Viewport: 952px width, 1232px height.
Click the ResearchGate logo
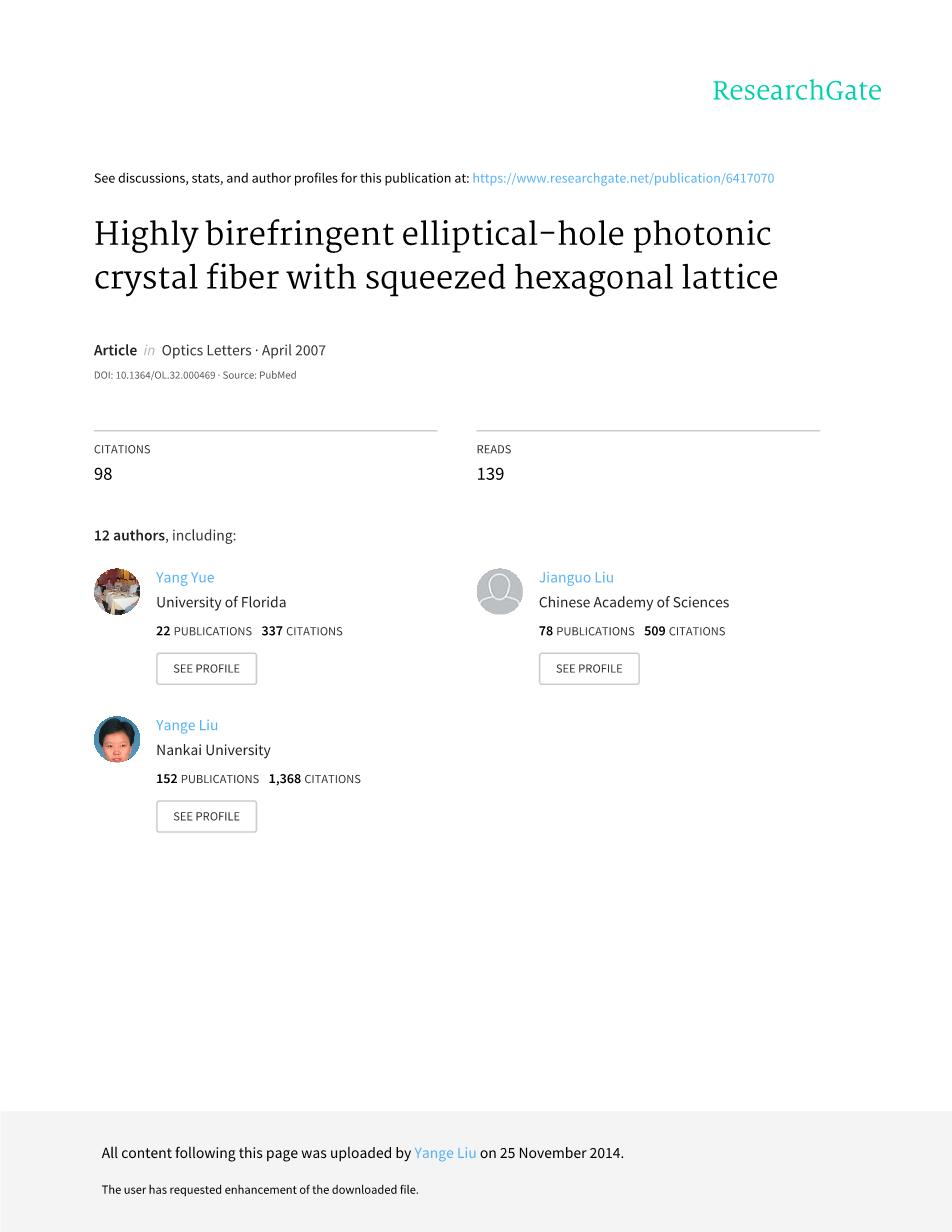click(796, 91)
